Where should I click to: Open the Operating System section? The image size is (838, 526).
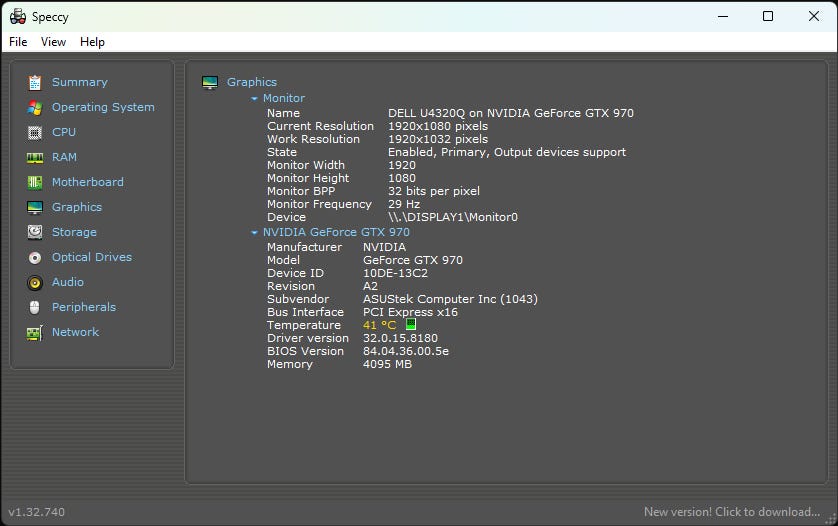103,107
